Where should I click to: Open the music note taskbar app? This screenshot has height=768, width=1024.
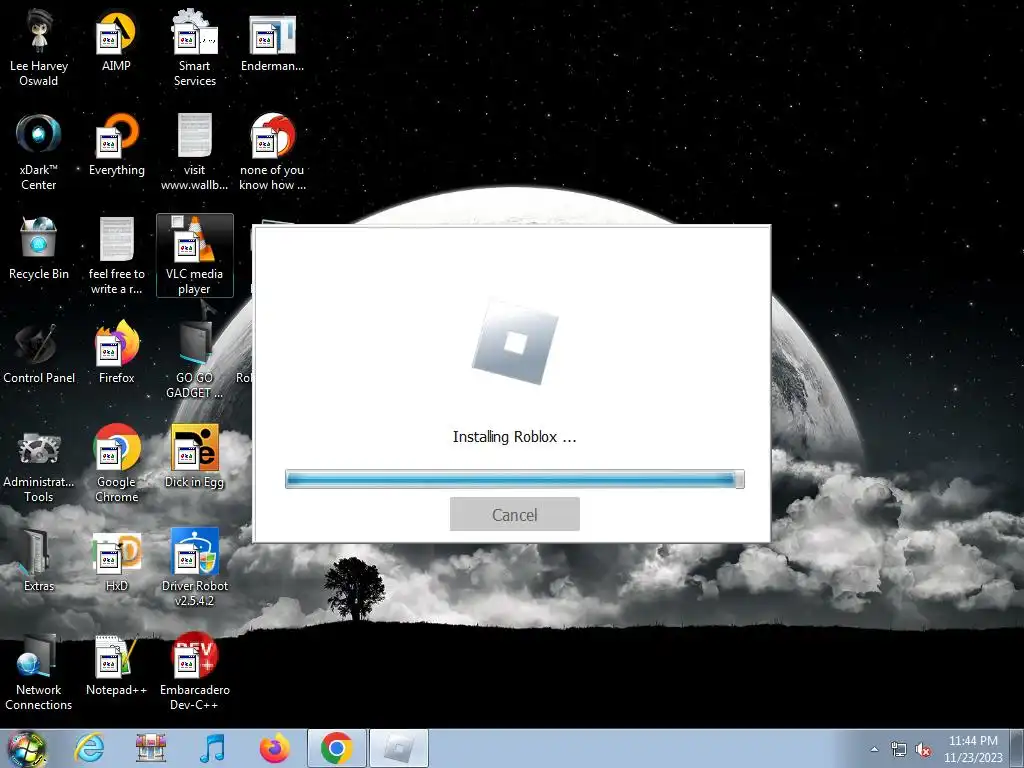[212, 748]
